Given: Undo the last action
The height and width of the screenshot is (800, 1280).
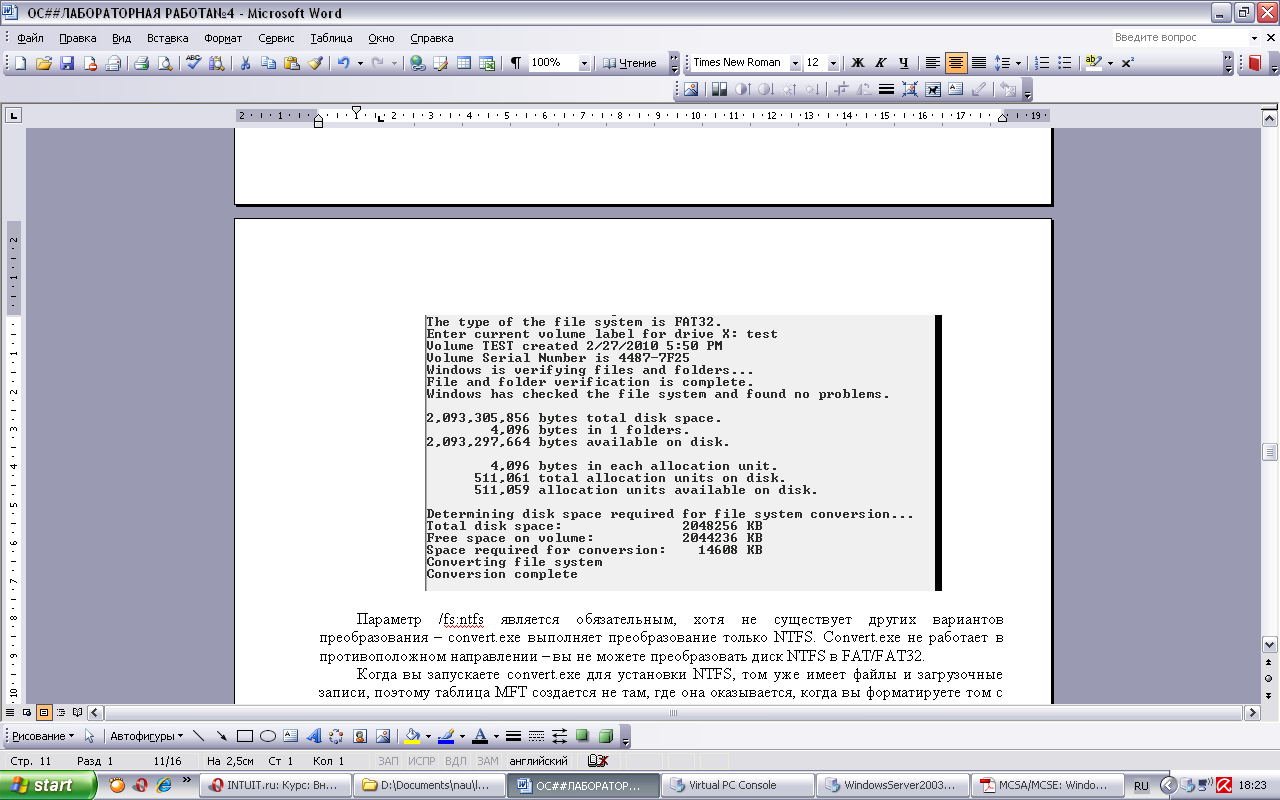Looking at the screenshot, I should tap(343, 63).
